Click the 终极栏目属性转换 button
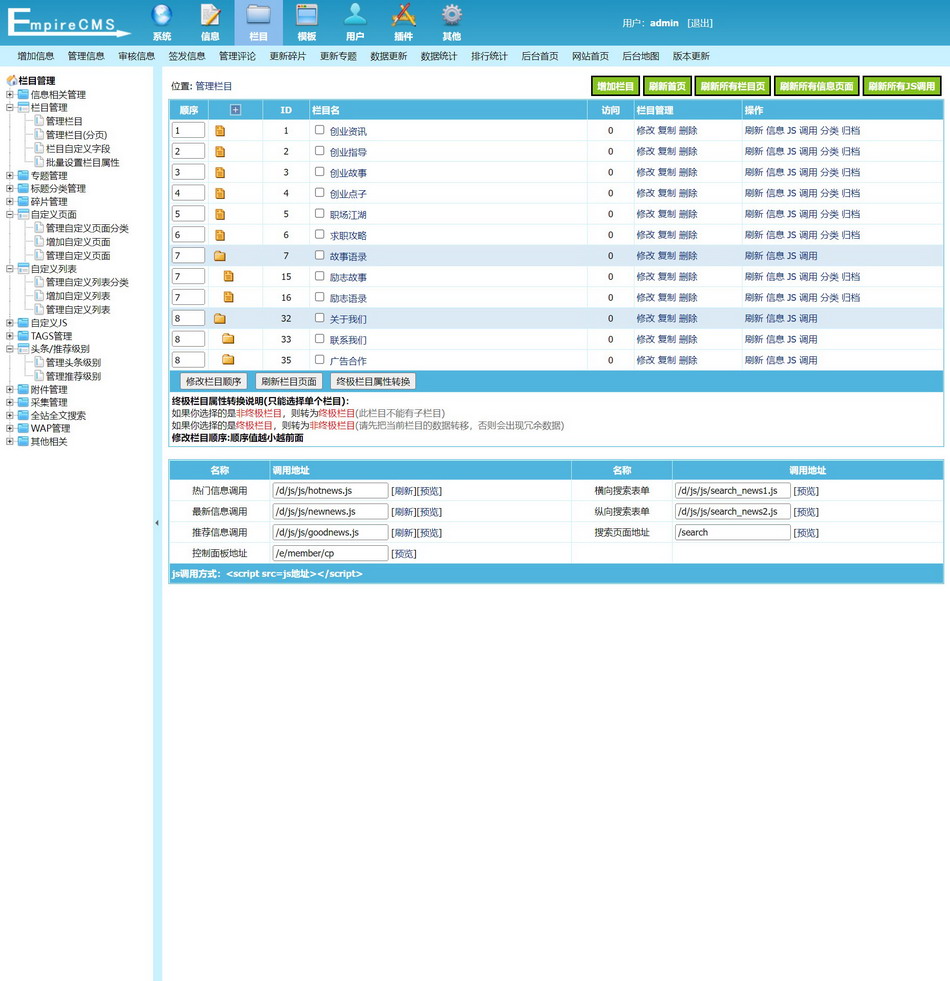Viewport: 950px width, 981px height. click(x=373, y=382)
